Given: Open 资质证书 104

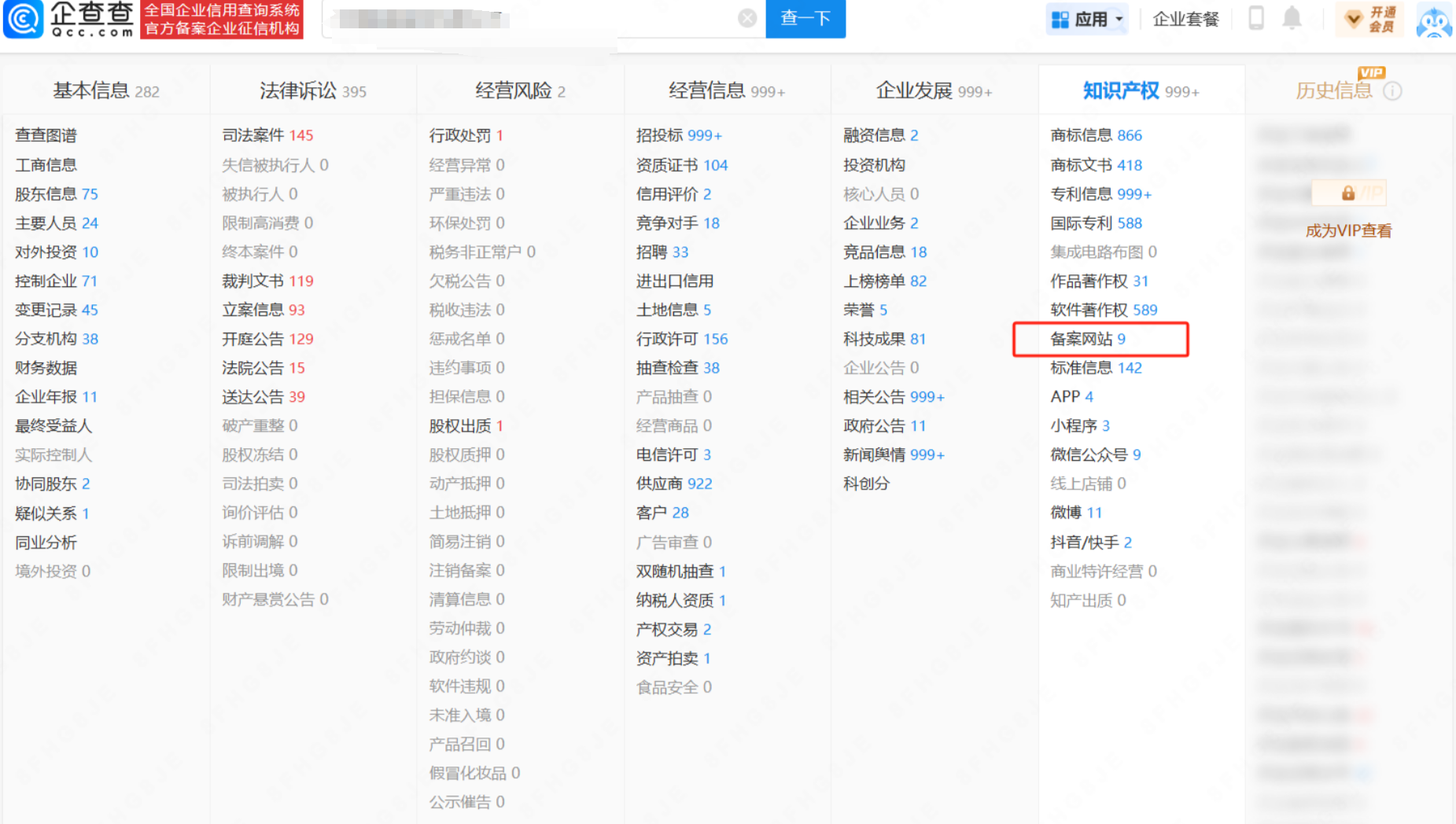Looking at the screenshot, I should pyautogui.click(x=682, y=165).
